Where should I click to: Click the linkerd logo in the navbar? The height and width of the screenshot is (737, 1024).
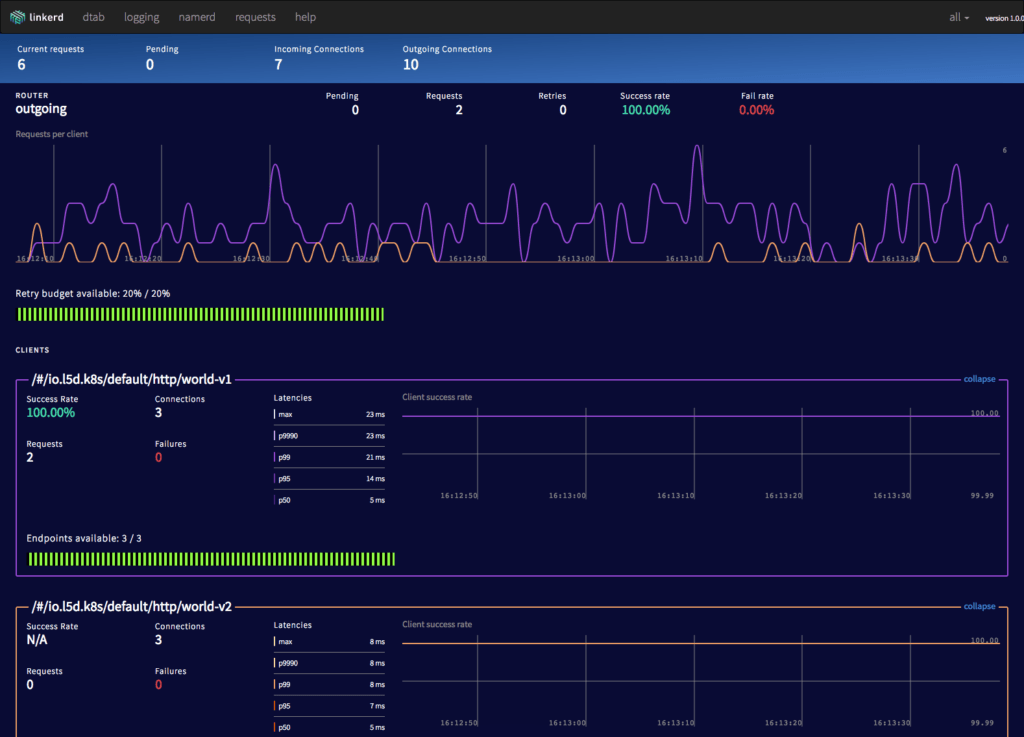(37, 17)
